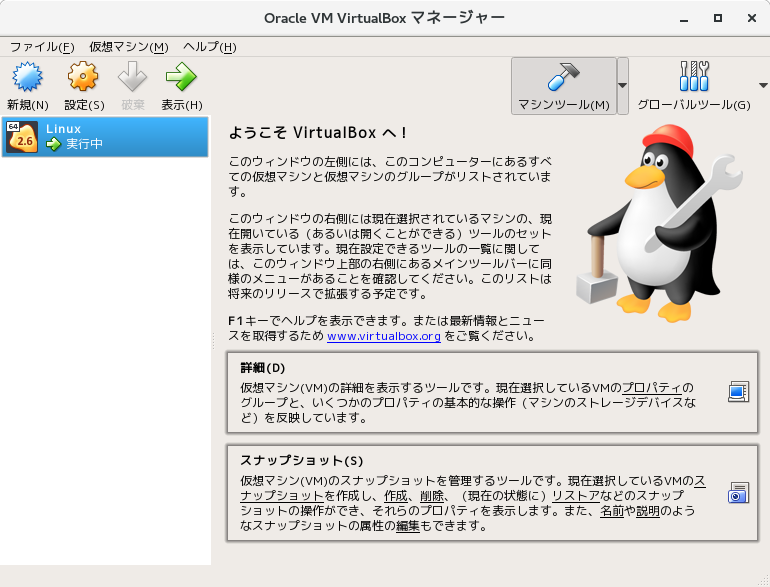The height and width of the screenshot is (587, 770).
Task: Click the 表示(H) green arrow icon
Action: (181, 77)
